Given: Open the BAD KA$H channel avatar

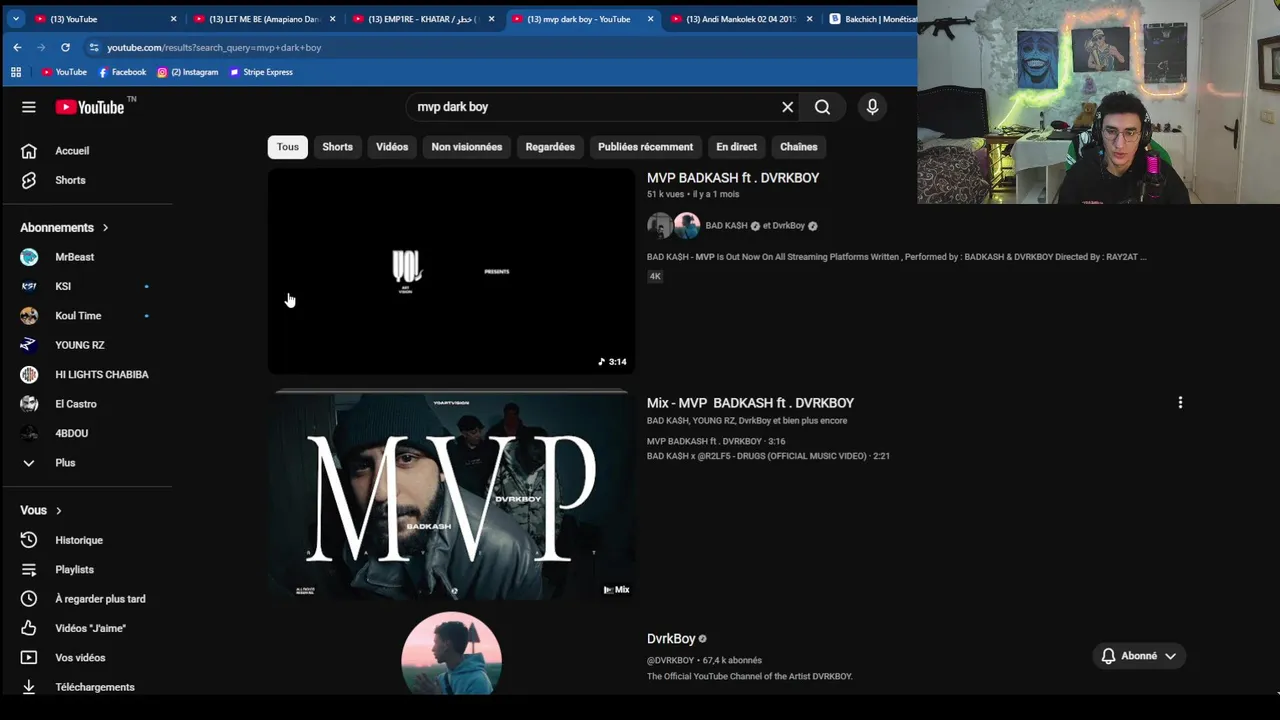Looking at the screenshot, I should 660,226.
